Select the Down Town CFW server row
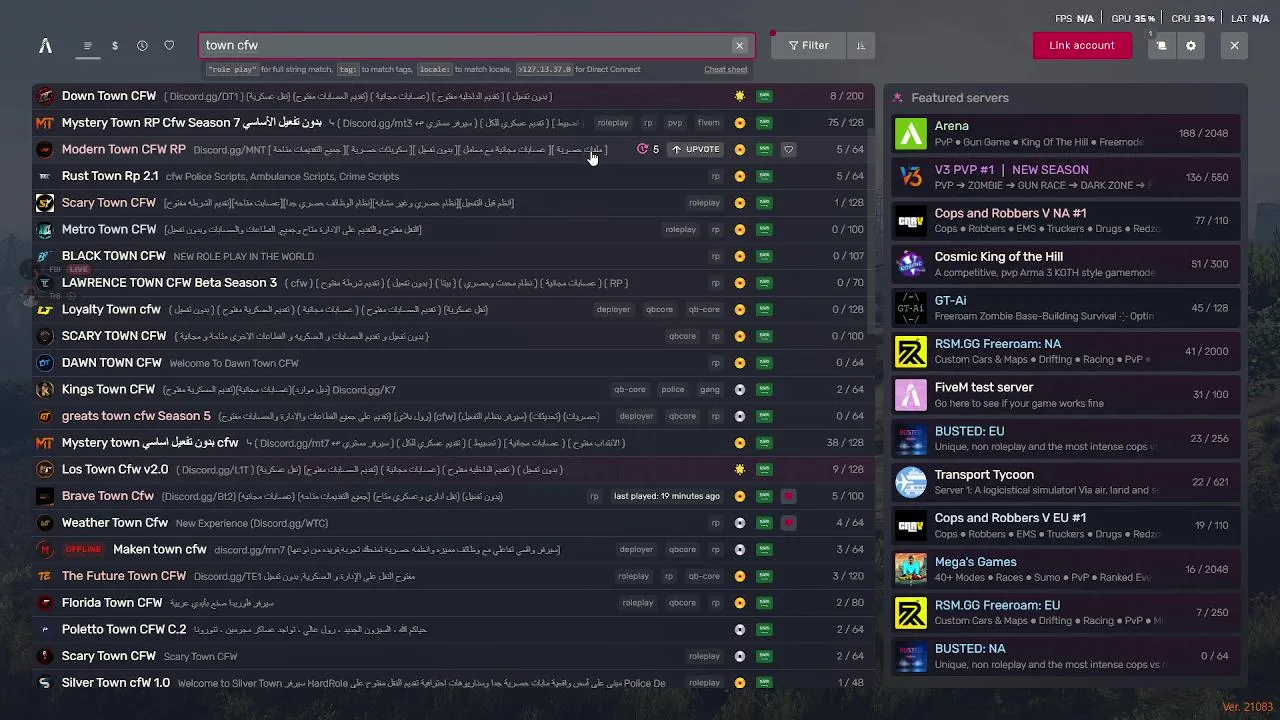The image size is (1280, 720). 453,96
